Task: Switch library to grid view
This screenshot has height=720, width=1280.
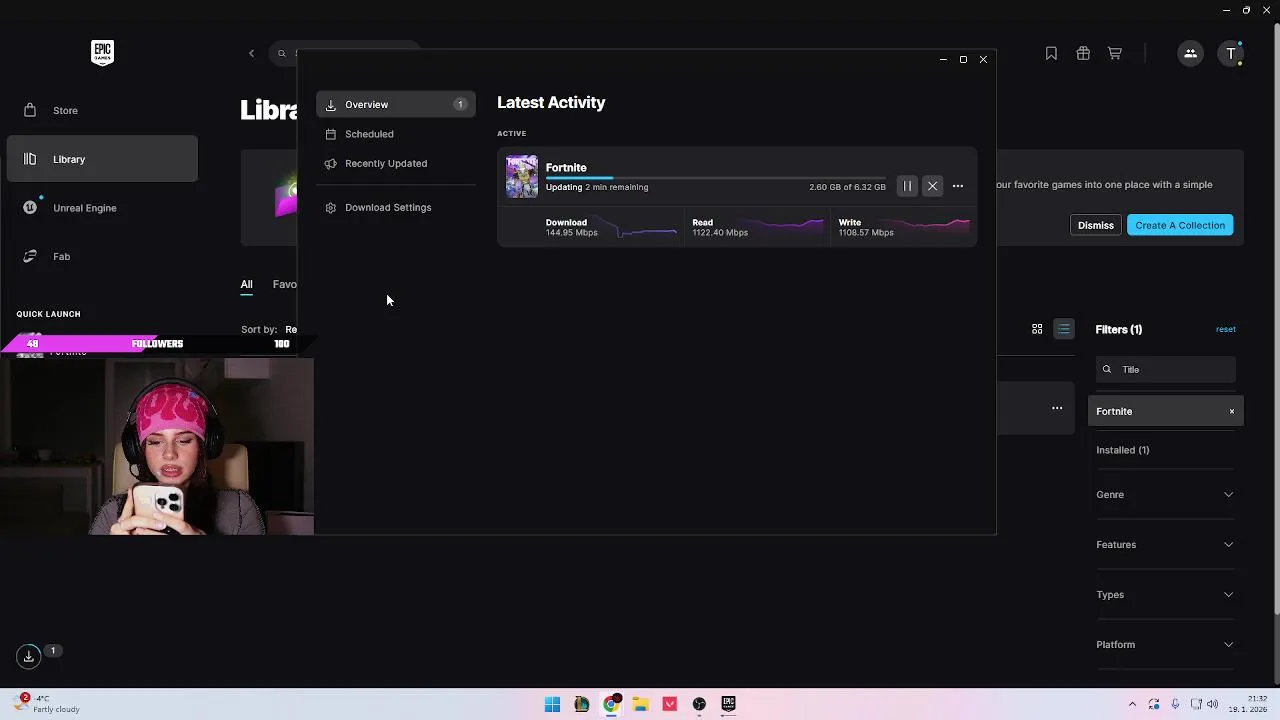Action: (1037, 329)
